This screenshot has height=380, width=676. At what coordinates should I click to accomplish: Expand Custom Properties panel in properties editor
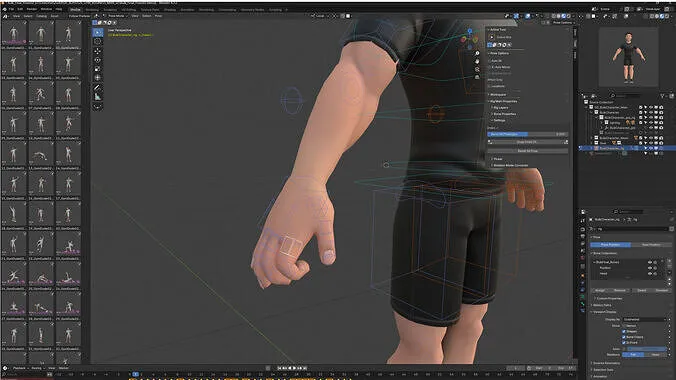(608, 298)
